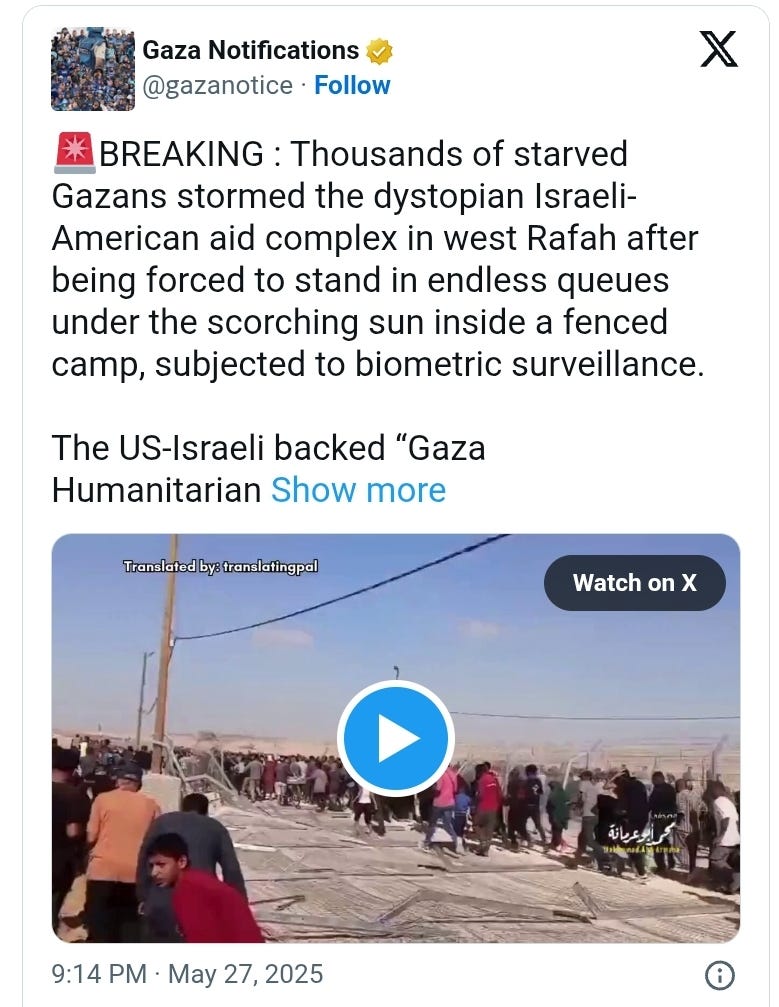Click the red siren emoji icon
This screenshot has width=779, height=1007.
coord(74,153)
